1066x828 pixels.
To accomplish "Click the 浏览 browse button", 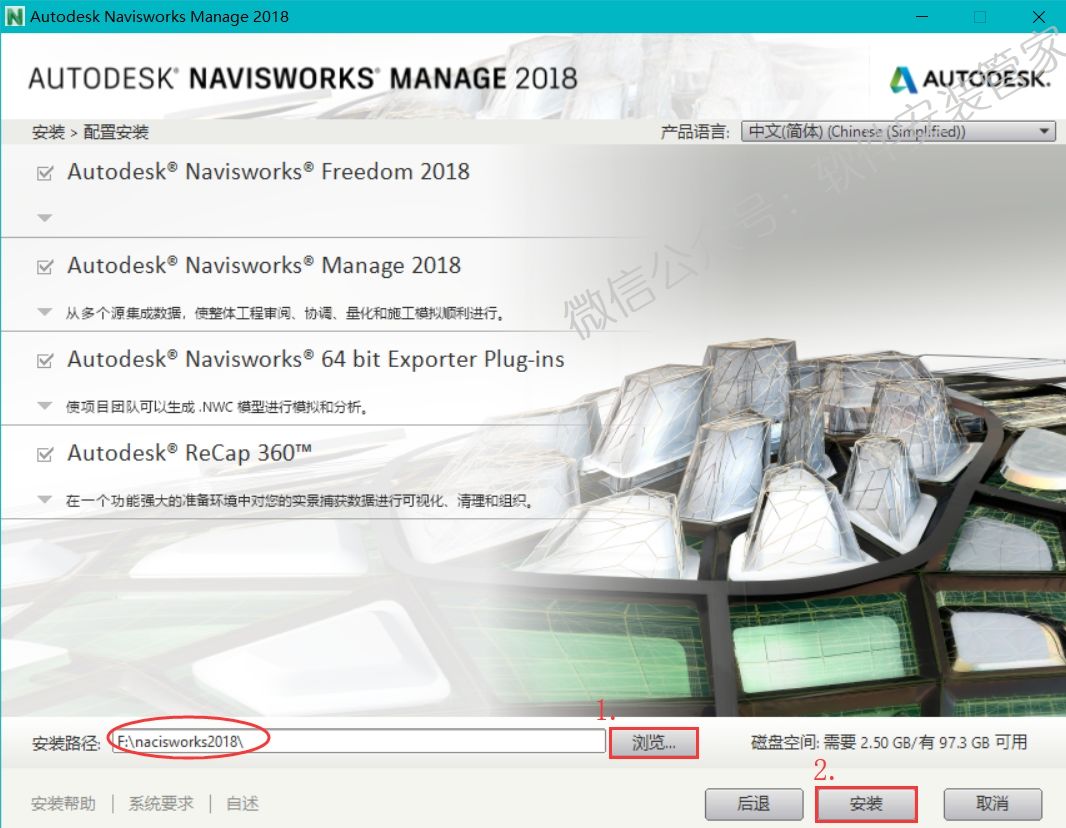I will (x=653, y=742).
